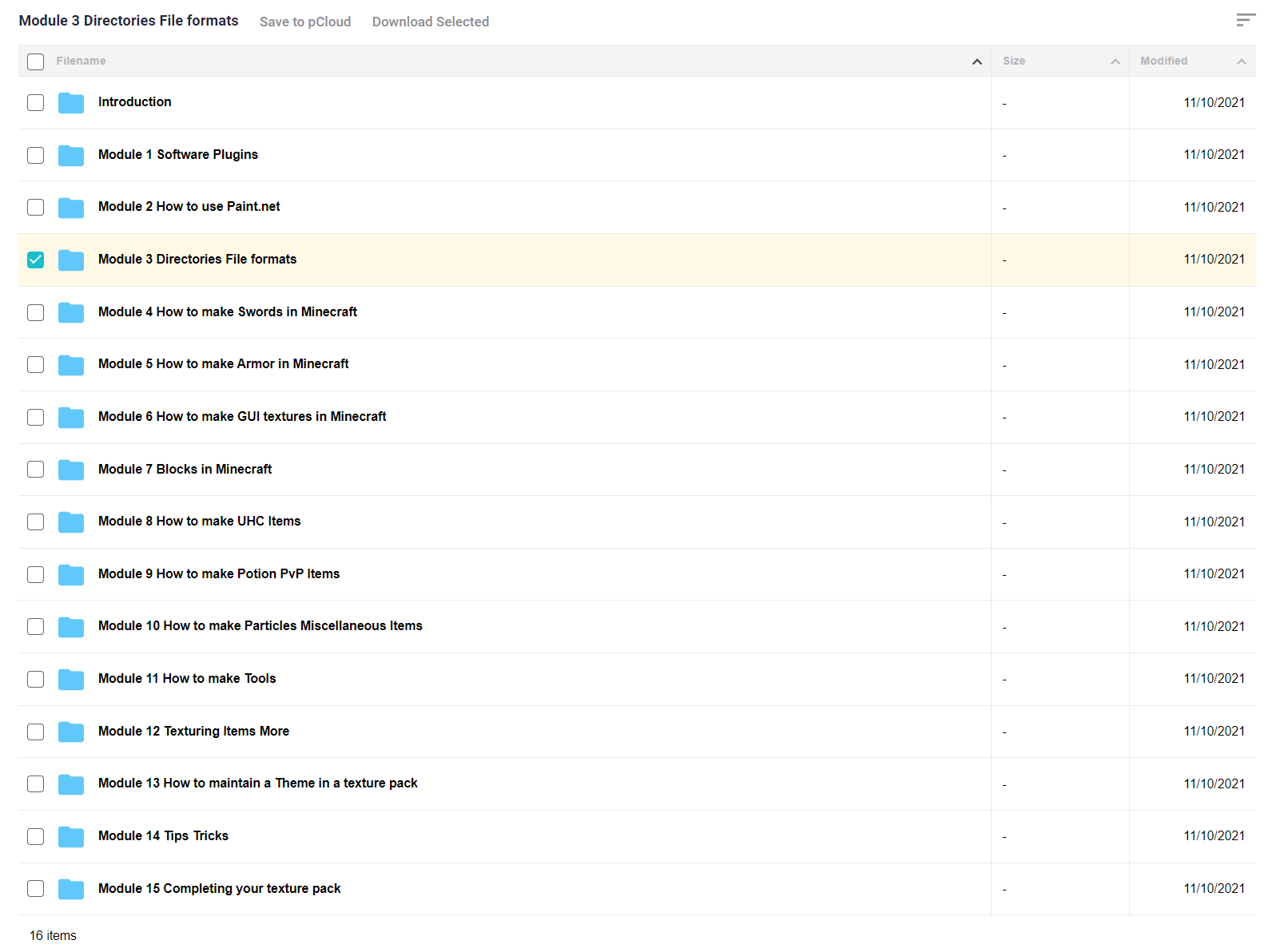Open Module 12 Texturing Items More
Screen dimensions: 1288x948
194,731
